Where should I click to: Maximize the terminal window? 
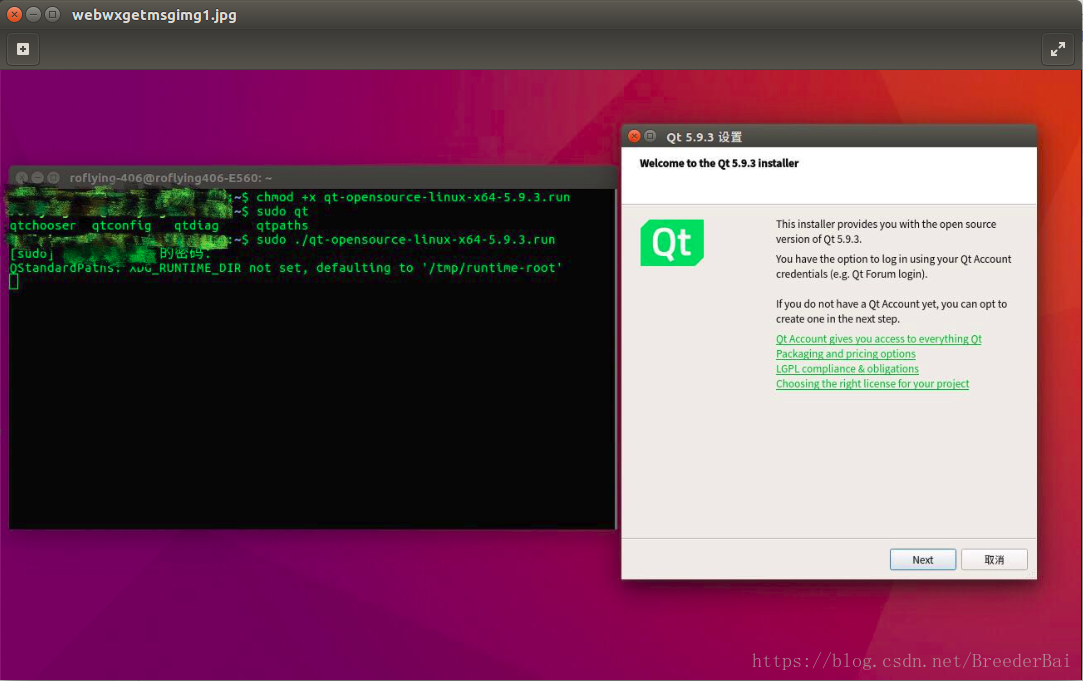tap(53, 178)
